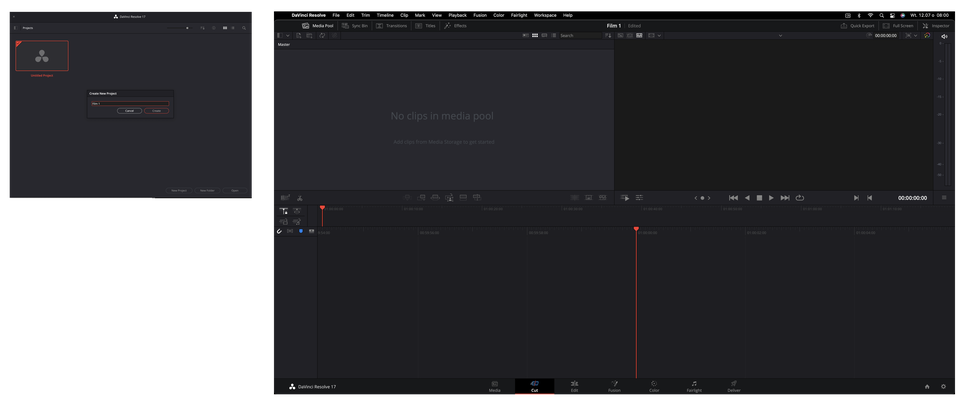Toggle Loop playback
960x405 pixels.
800,198
